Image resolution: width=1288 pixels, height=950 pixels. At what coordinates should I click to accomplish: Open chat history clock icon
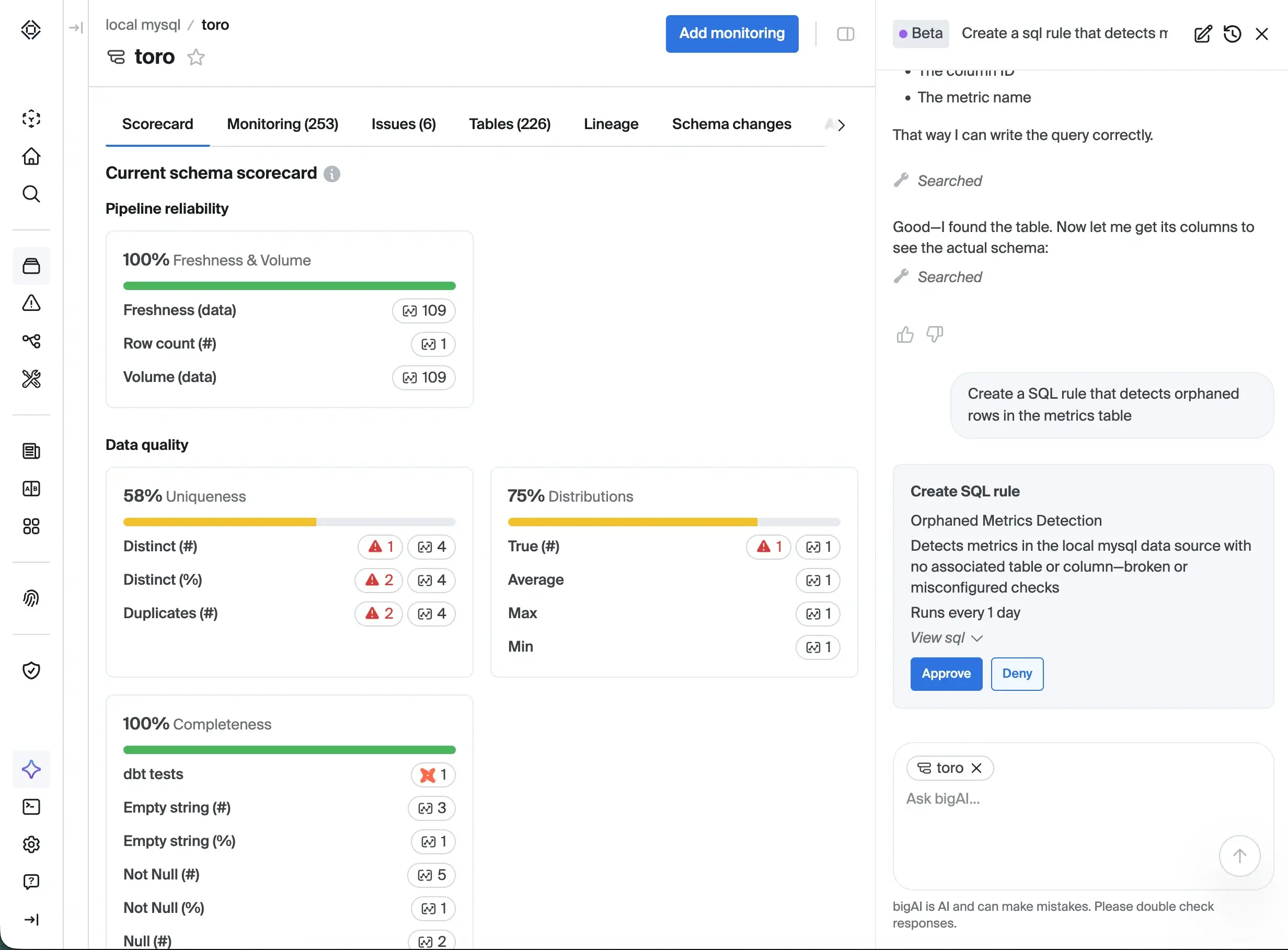[x=1232, y=34]
